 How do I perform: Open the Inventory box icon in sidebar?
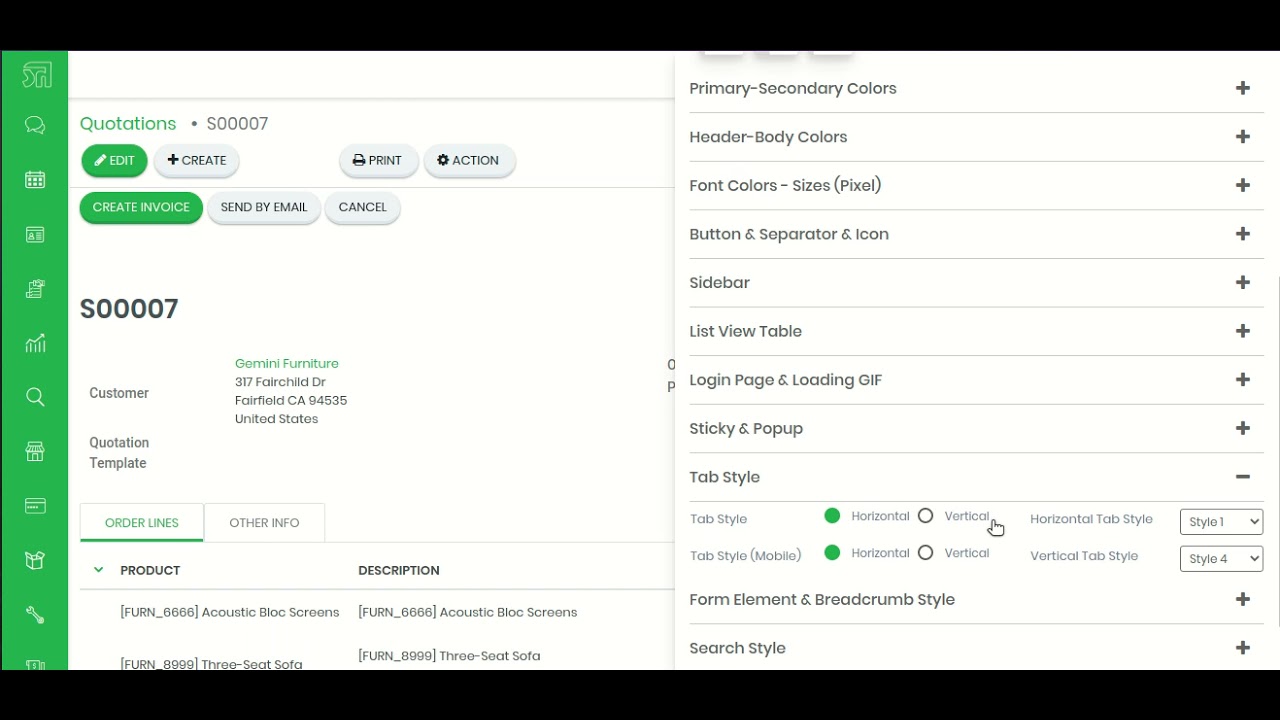point(35,560)
